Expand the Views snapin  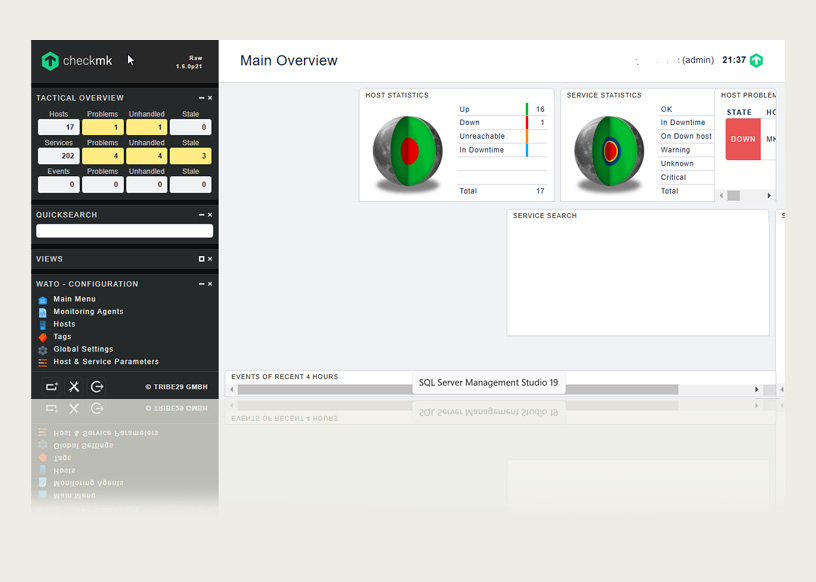201,259
